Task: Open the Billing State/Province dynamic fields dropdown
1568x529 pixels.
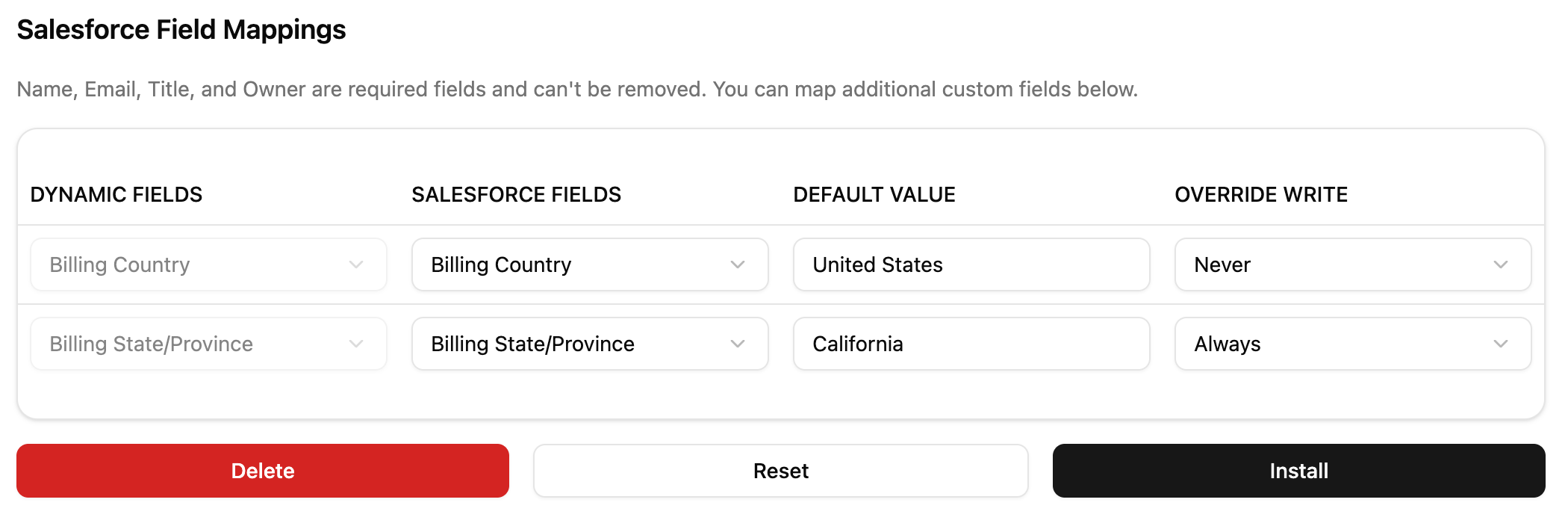Action: tap(208, 344)
